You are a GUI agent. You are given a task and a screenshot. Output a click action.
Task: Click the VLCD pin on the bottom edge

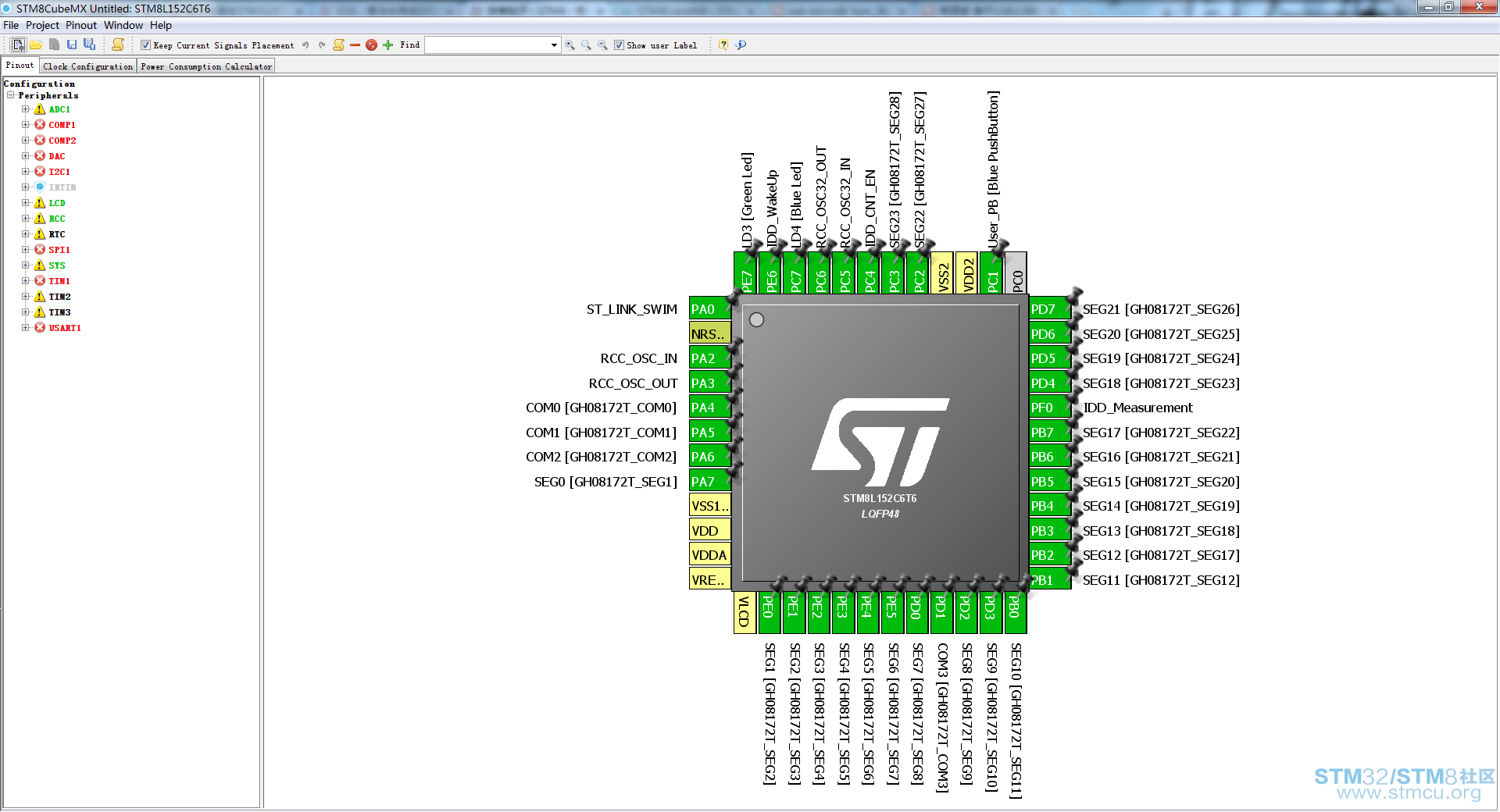[745, 612]
